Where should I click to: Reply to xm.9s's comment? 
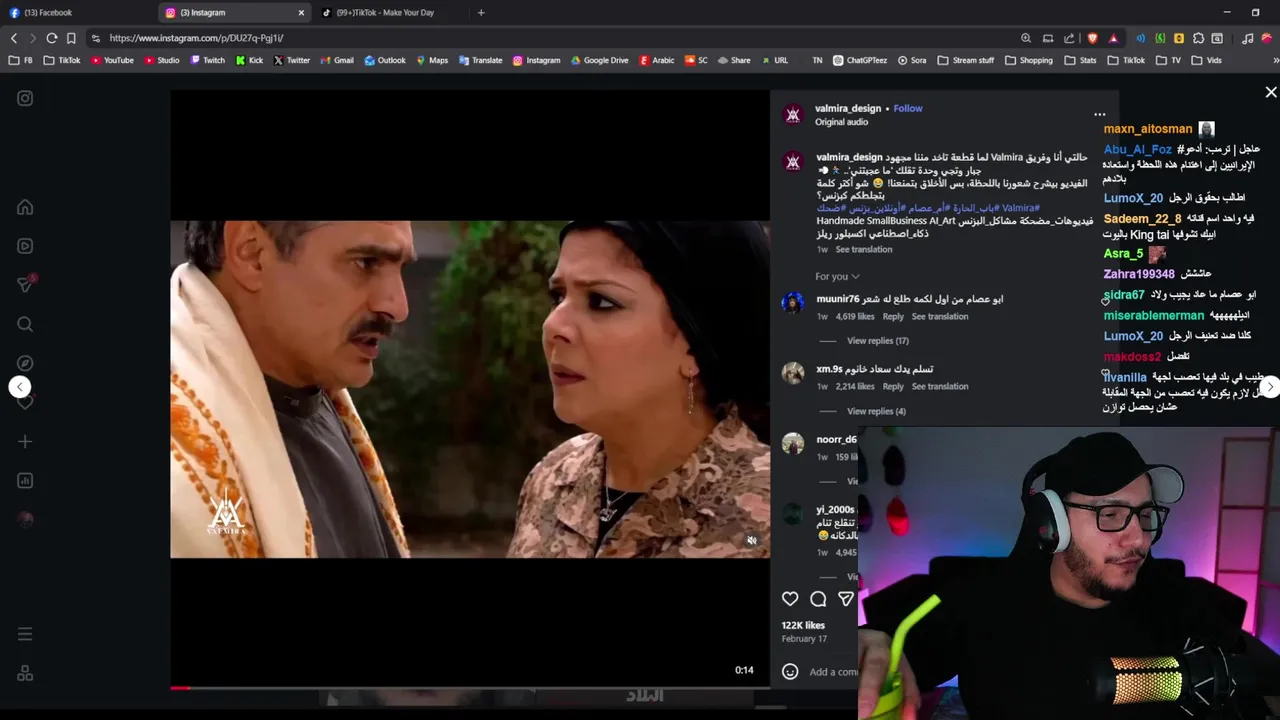[x=893, y=386]
